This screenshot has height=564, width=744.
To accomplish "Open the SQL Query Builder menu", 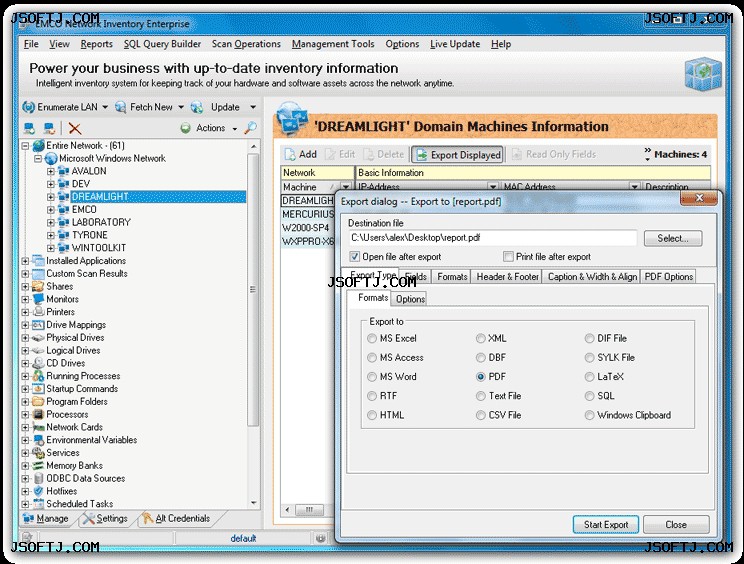I will [x=162, y=44].
